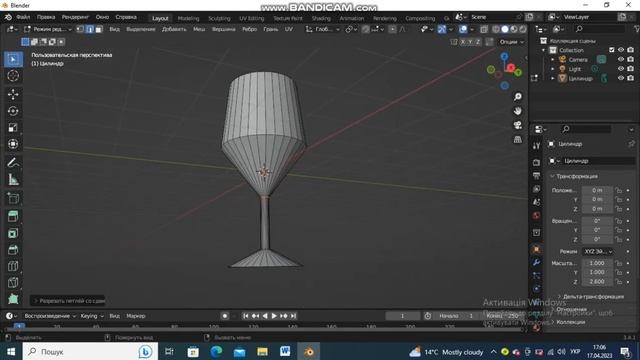
Task: Open the Вершина menu
Action: (x=223, y=29)
